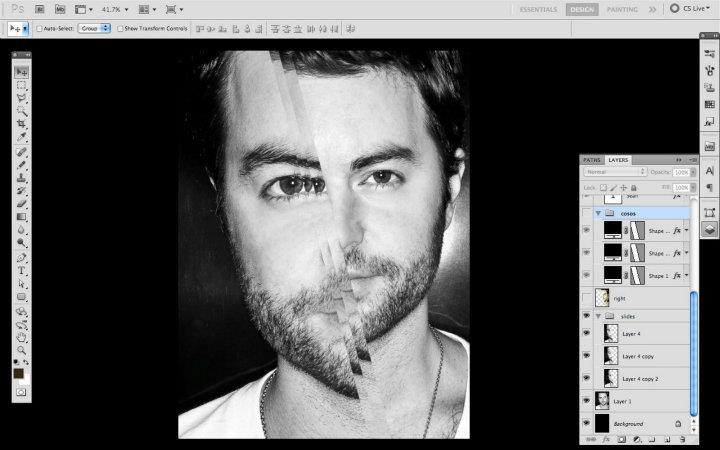Open the Character panel icon in the dock
The image size is (720, 450).
click(709, 171)
